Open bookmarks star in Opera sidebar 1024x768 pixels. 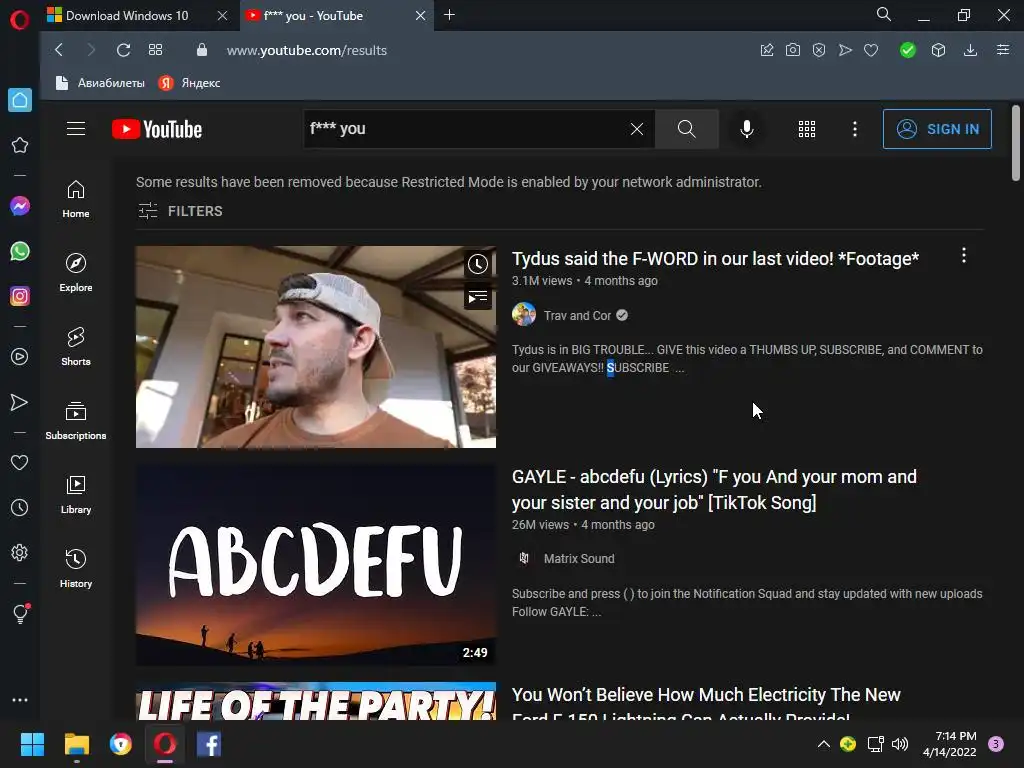coord(20,145)
